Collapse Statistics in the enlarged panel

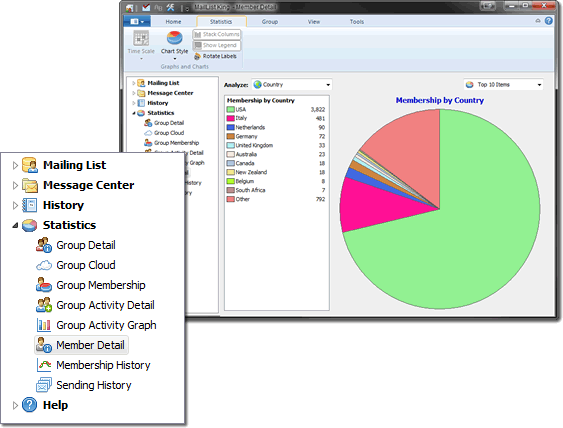coord(15,225)
